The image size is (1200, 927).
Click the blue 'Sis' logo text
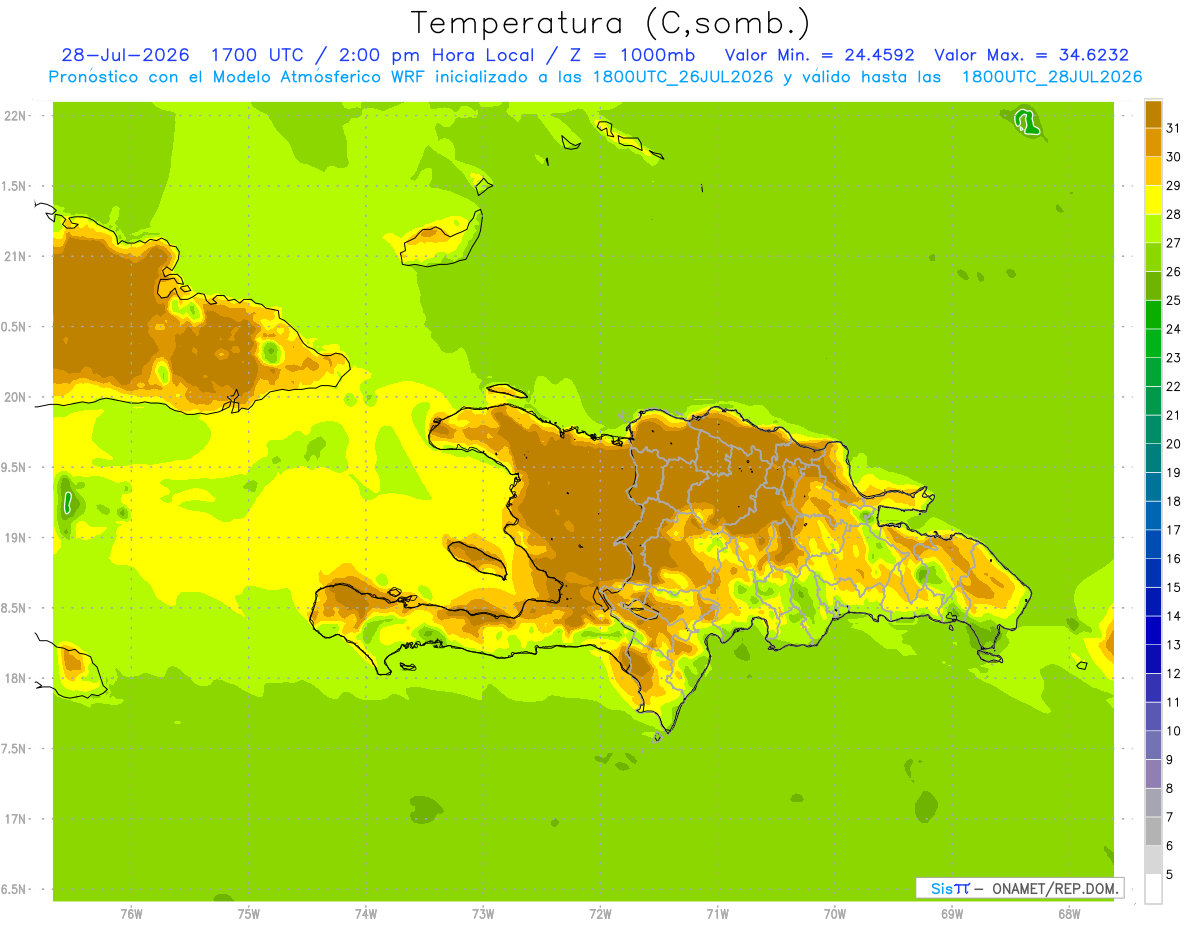941,888
